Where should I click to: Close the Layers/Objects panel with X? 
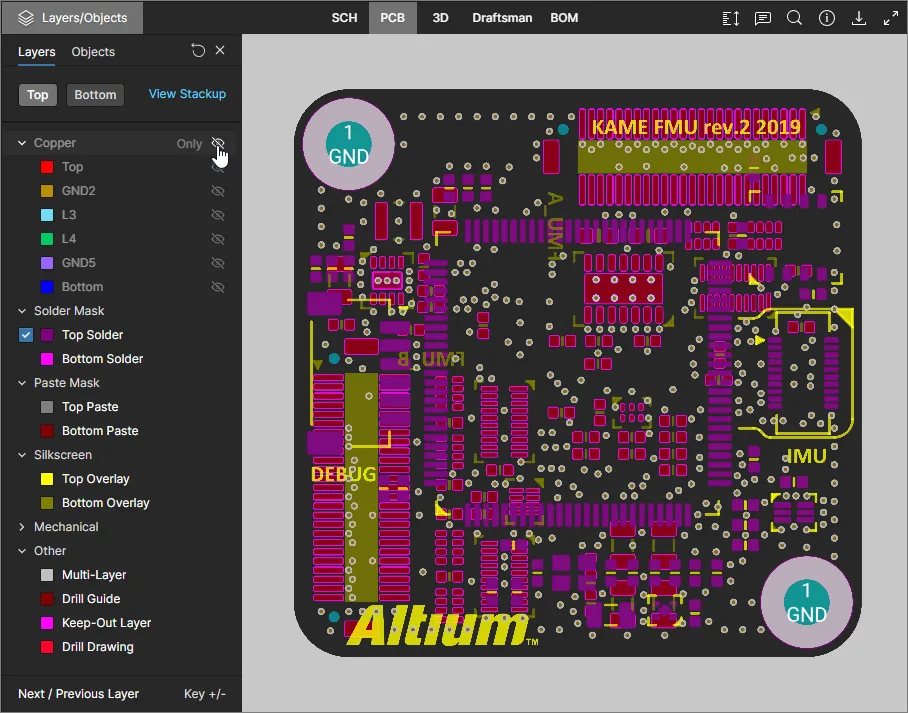coord(220,51)
